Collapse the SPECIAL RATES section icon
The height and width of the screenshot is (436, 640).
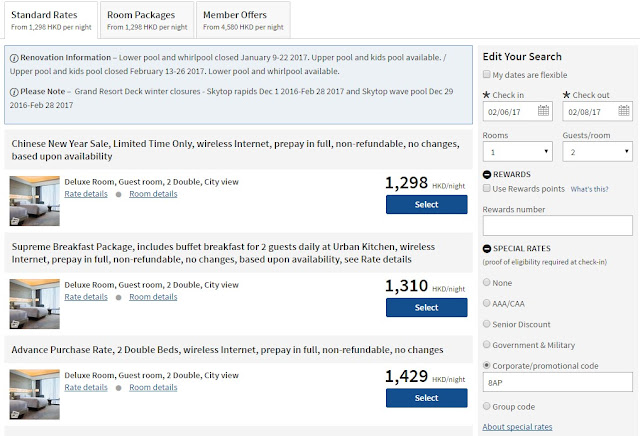pyautogui.click(x=487, y=248)
